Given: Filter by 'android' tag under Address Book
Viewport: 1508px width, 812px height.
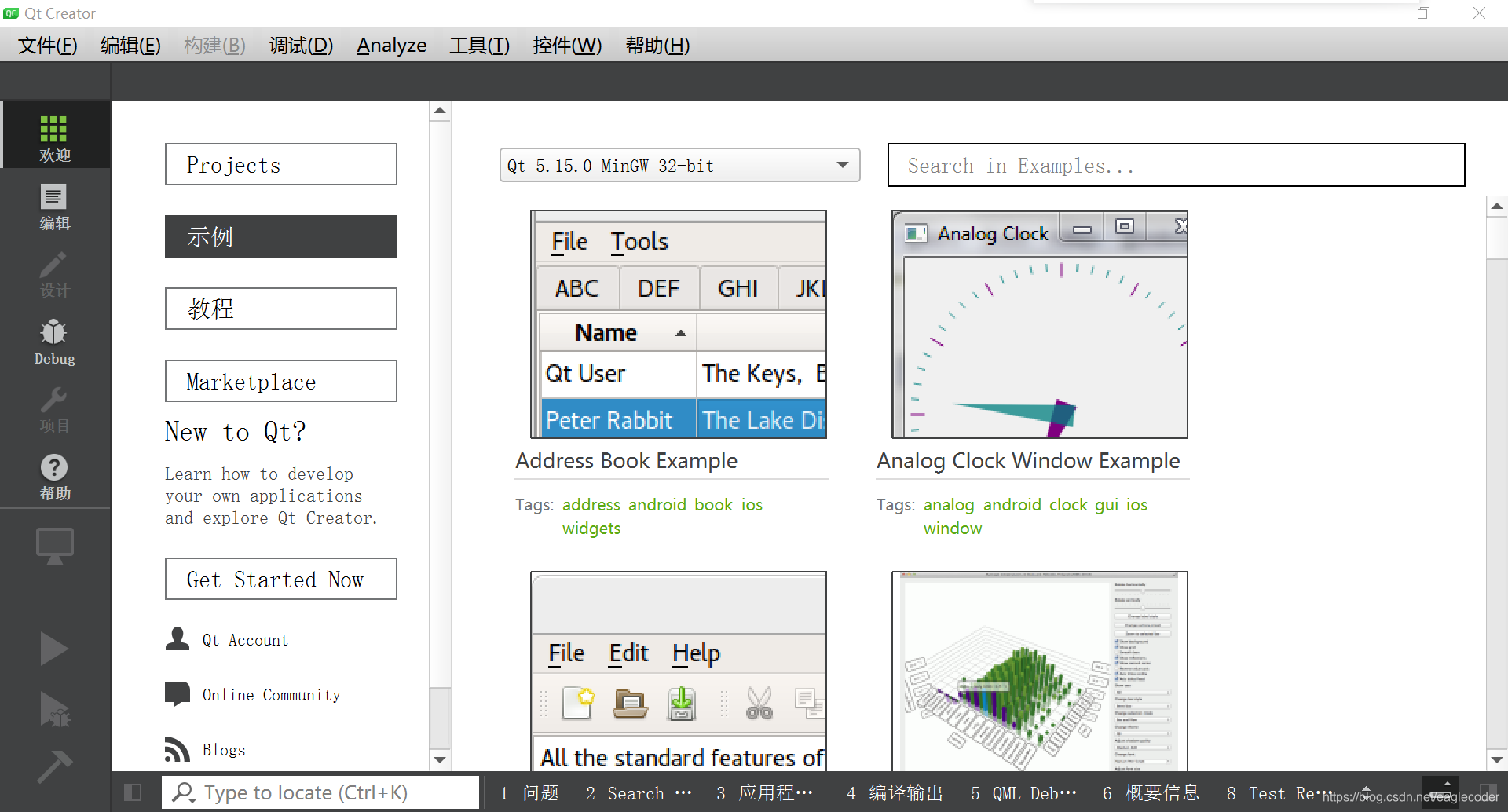Looking at the screenshot, I should coord(657,504).
